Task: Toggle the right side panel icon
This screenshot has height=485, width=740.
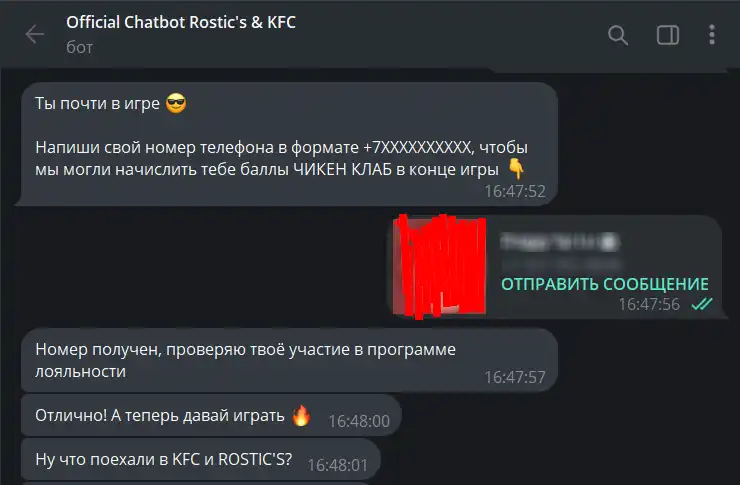Action: coord(668,35)
